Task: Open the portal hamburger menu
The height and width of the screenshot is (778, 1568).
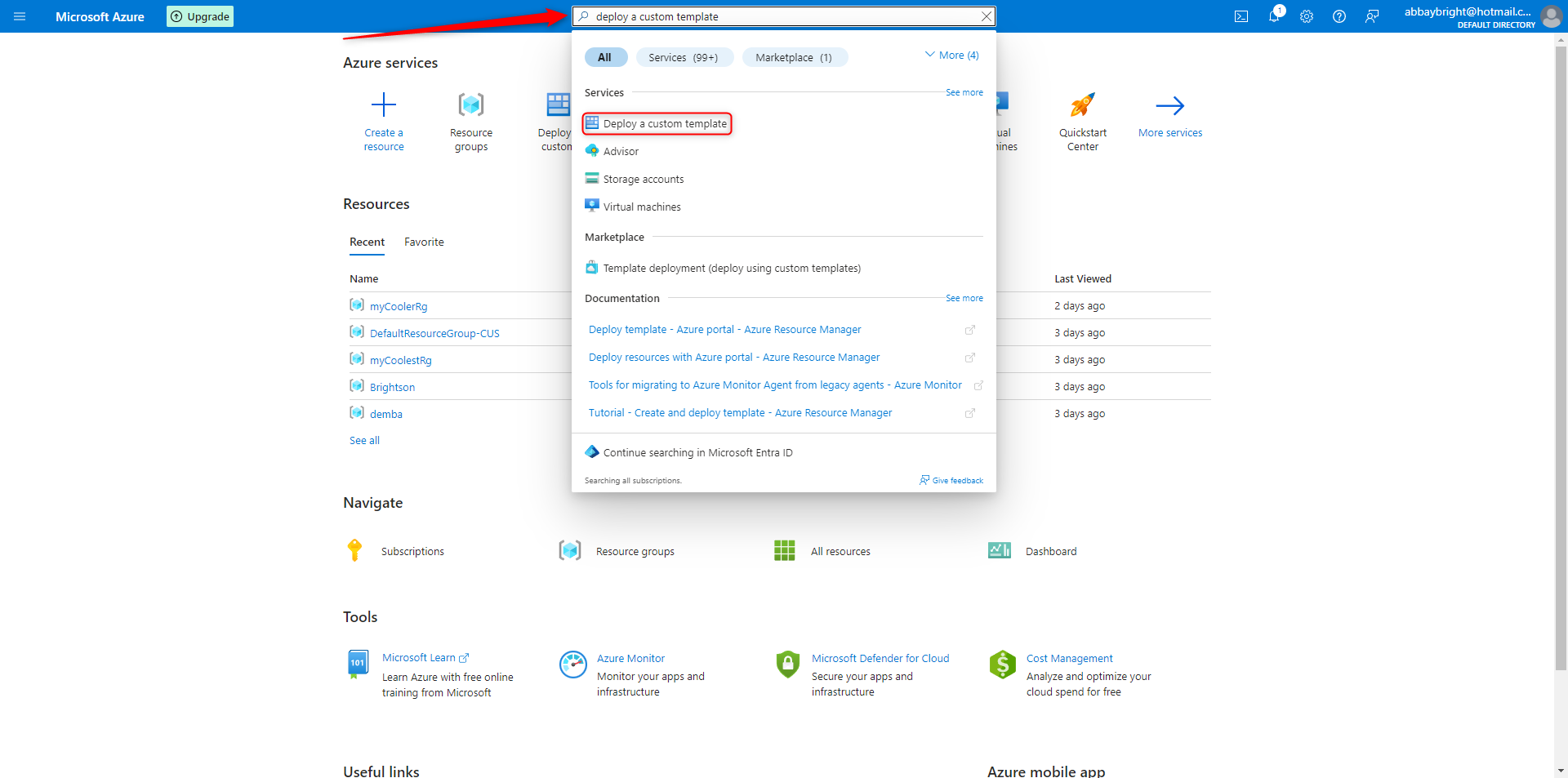Action: click(20, 16)
